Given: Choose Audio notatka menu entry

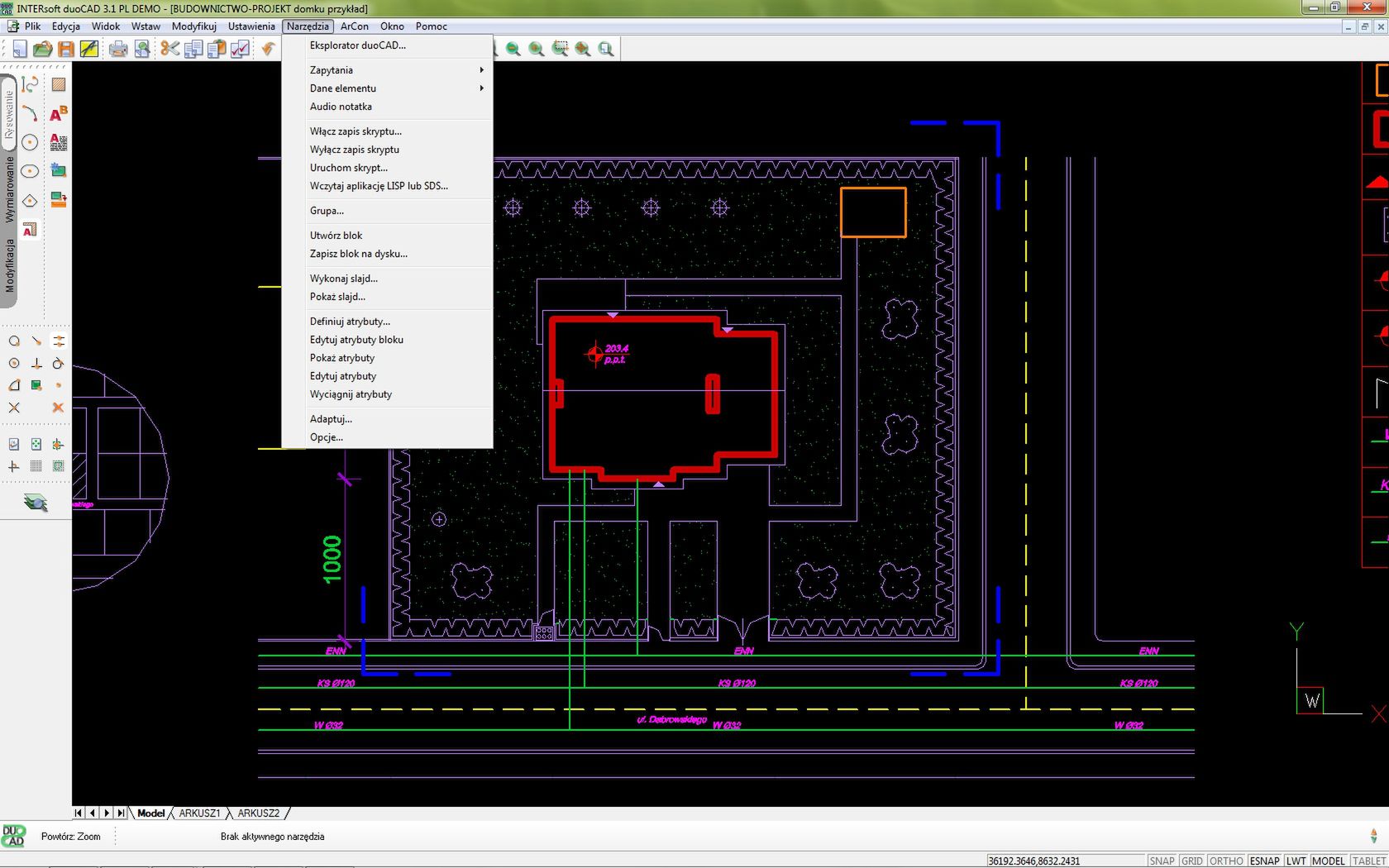Looking at the screenshot, I should tap(388, 107).
